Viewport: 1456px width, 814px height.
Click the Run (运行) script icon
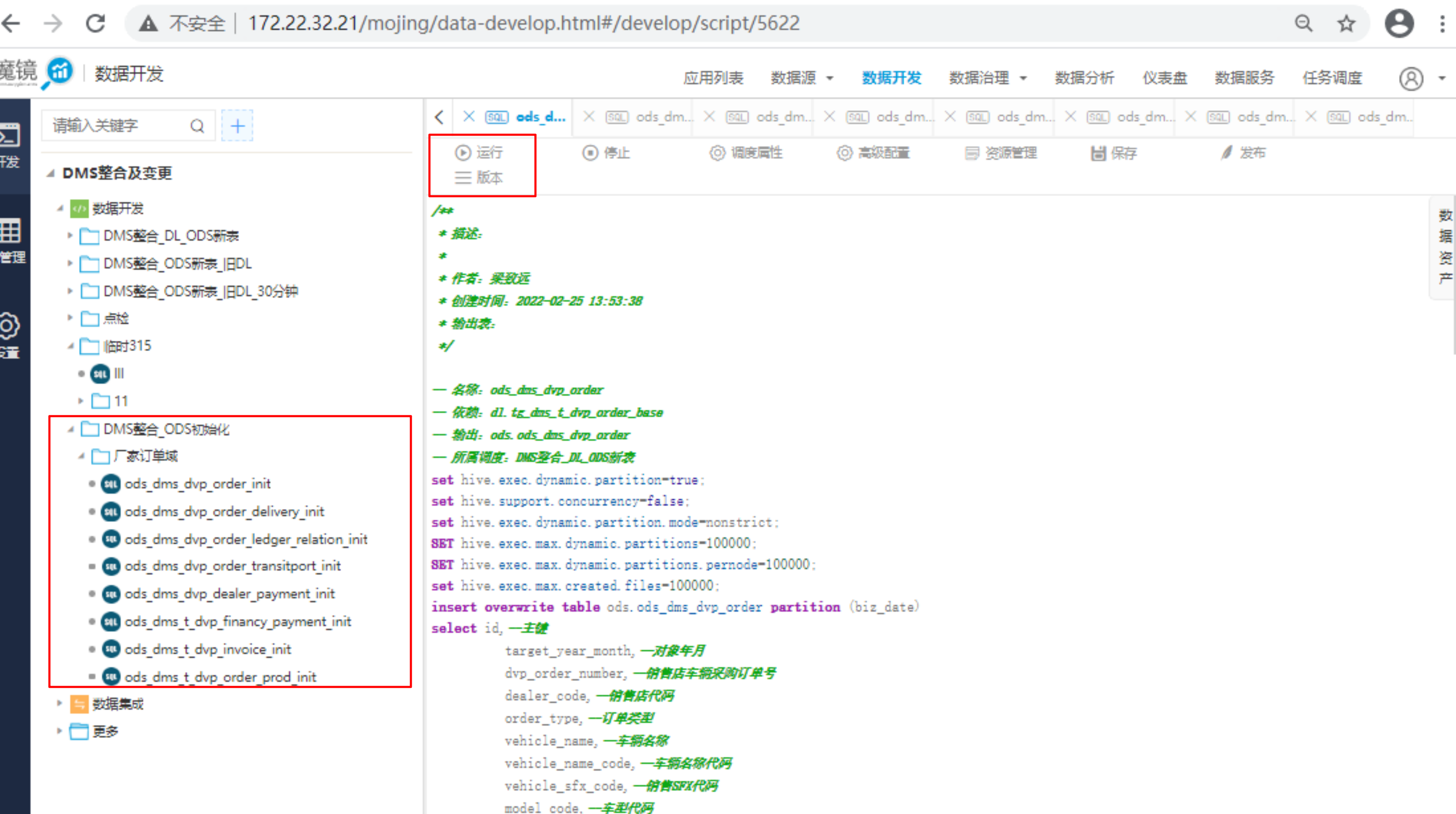point(463,153)
